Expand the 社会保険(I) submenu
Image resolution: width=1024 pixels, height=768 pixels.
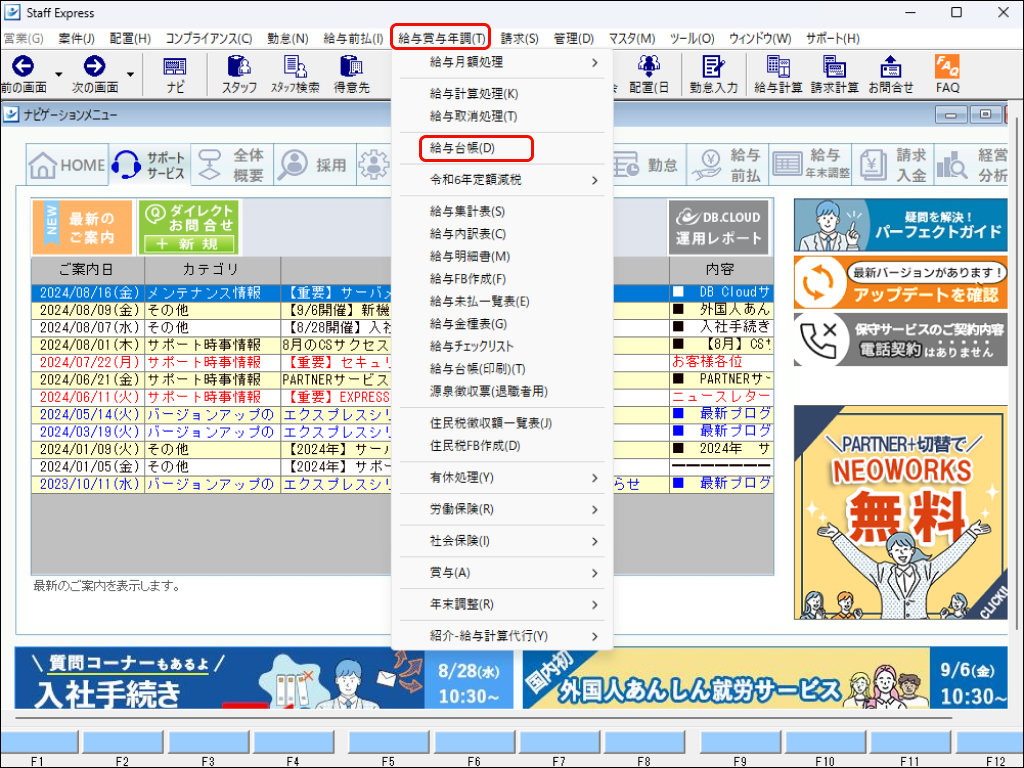pyautogui.click(x=502, y=541)
